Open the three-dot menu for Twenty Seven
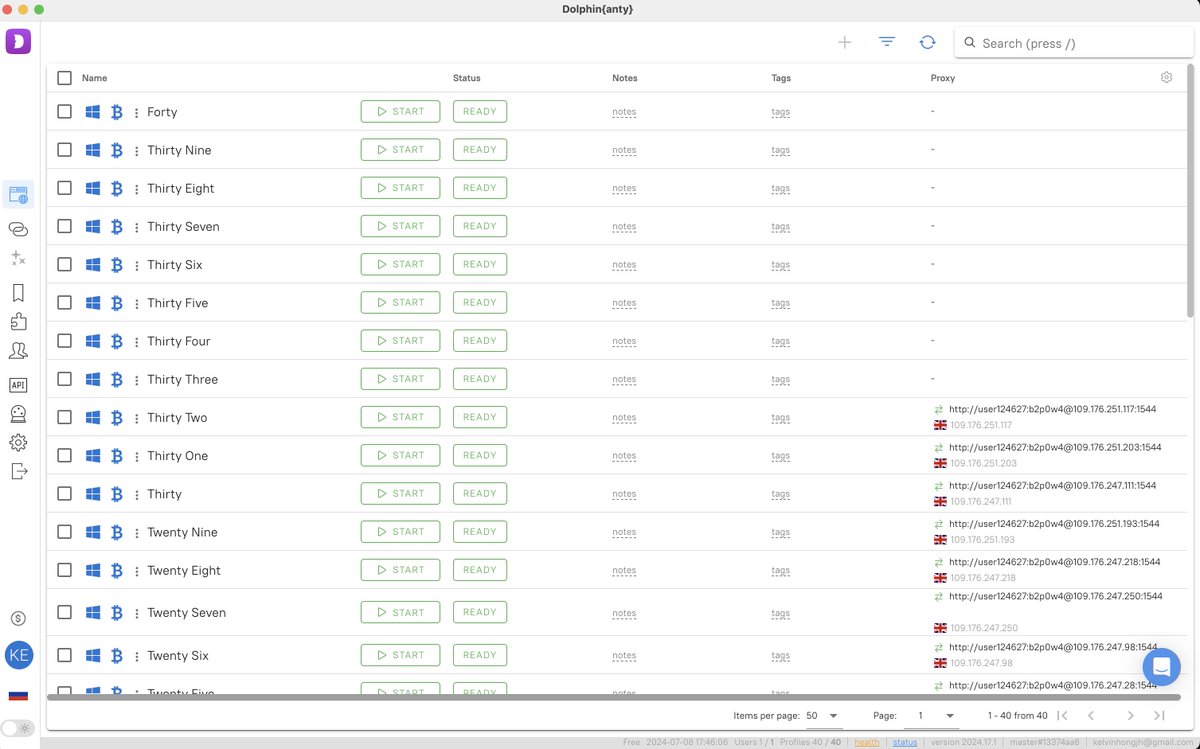 tap(135, 612)
